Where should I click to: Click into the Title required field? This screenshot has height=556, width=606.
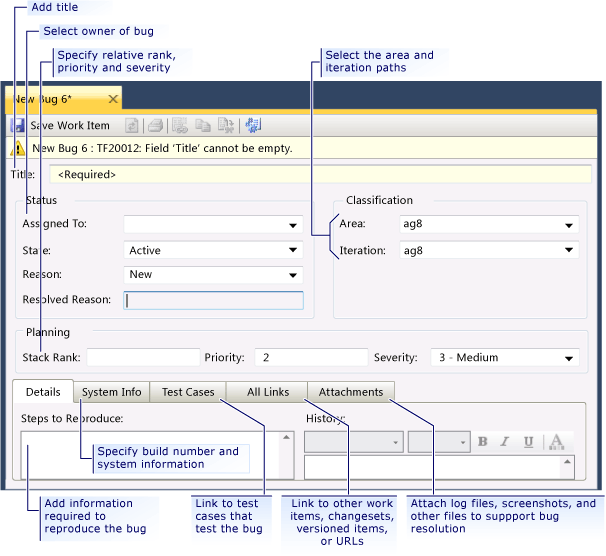(320, 174)
